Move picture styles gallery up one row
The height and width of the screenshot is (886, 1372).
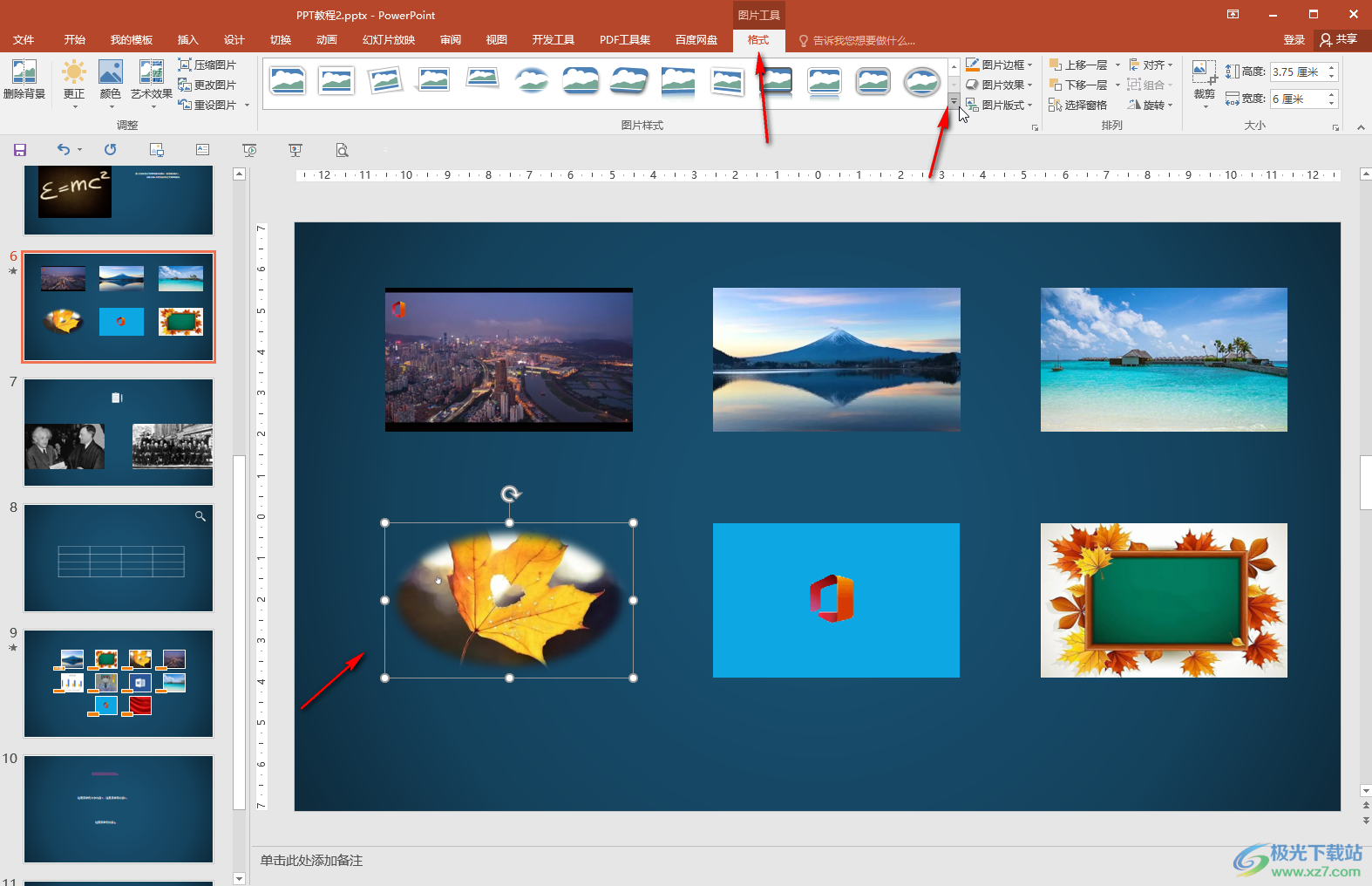tap(954, 66)
